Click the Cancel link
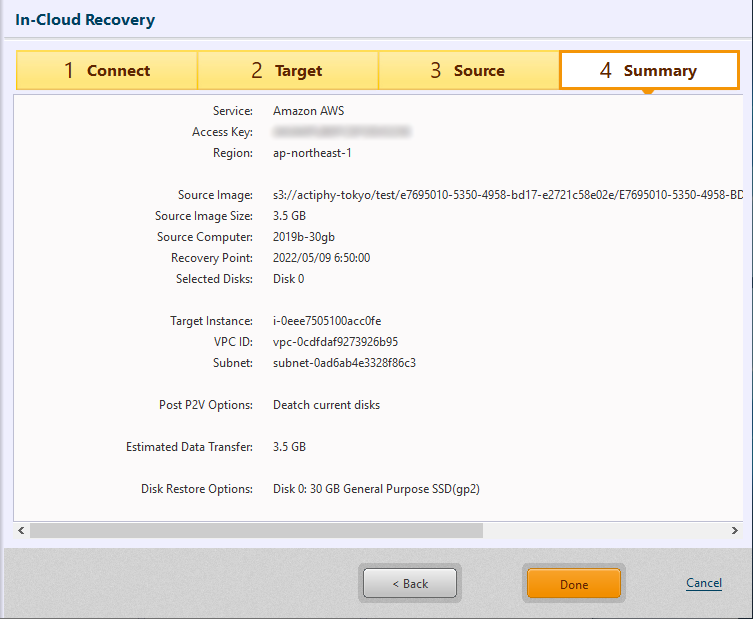The height and width of the screenshot is (619, 753). (x=703, y=583)
